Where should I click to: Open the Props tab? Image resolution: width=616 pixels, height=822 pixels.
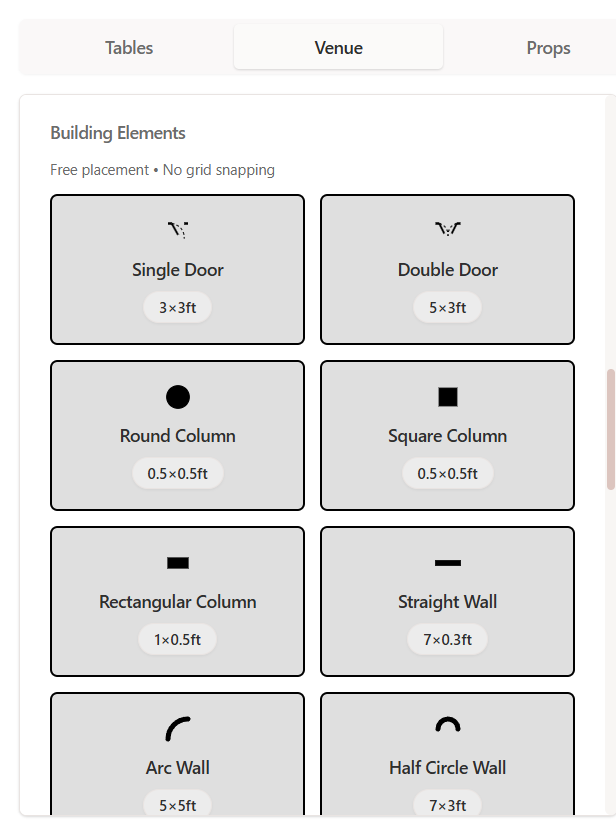(548, 48)
